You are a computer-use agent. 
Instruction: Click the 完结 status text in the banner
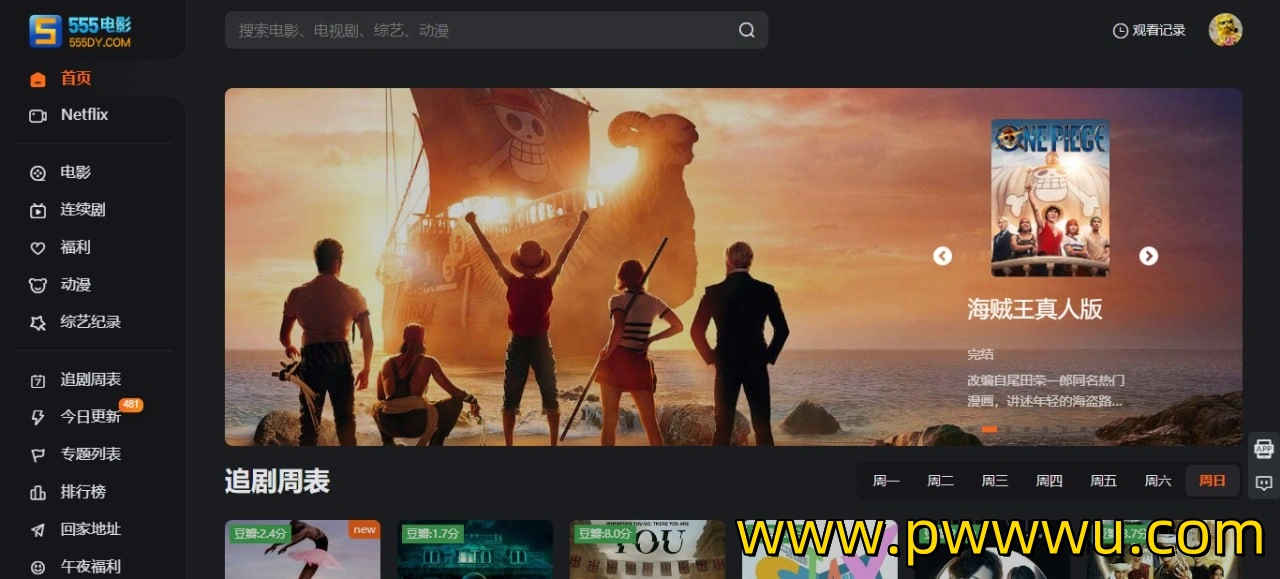[x=980, y=354]
